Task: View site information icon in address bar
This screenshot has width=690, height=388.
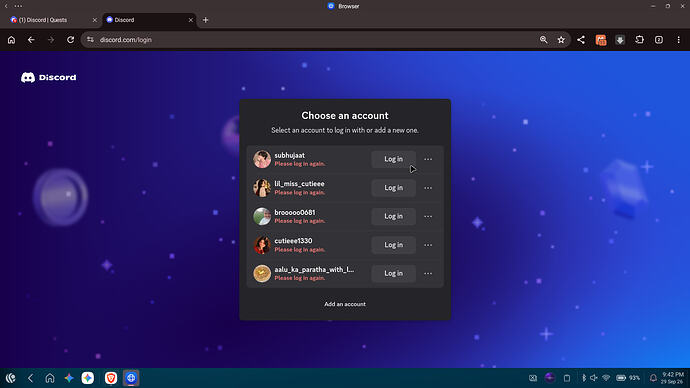Action: click(x=90, y=40)
